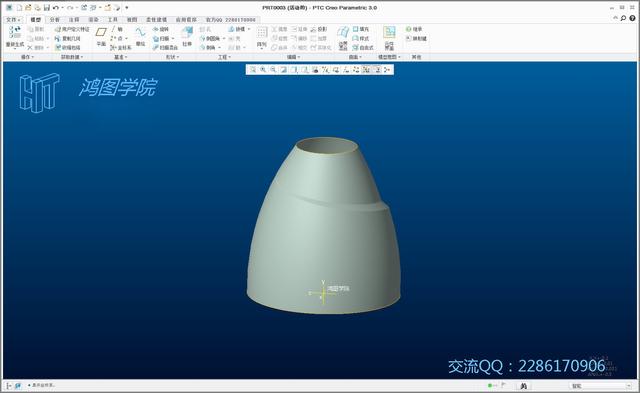This screenshot has width=640, height=393.
Task: Click the Refit icon in graphics toolbar
Action: 253,70
